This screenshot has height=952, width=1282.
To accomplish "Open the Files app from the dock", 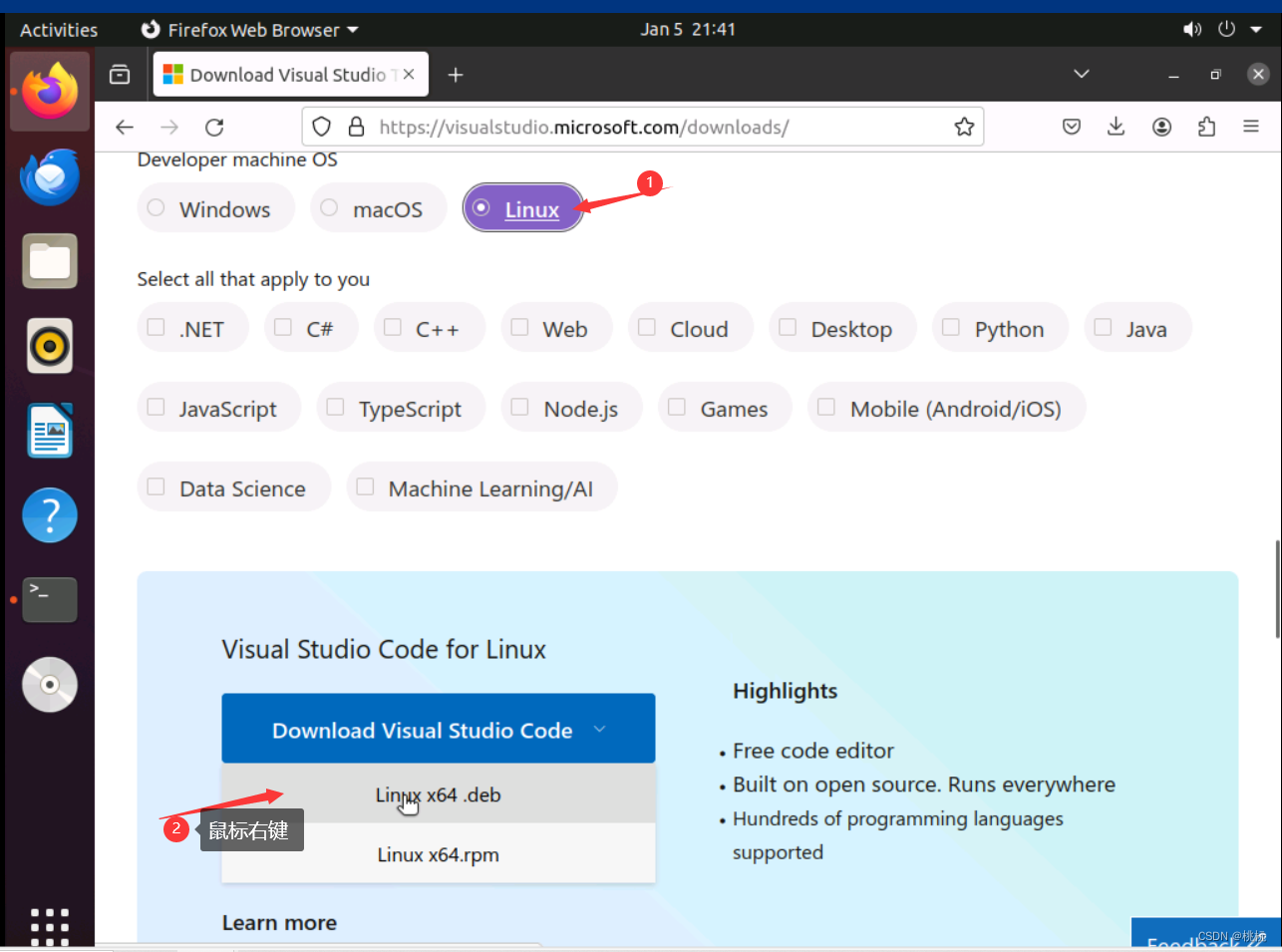I will pyautogui.click(x=49, y=260).
